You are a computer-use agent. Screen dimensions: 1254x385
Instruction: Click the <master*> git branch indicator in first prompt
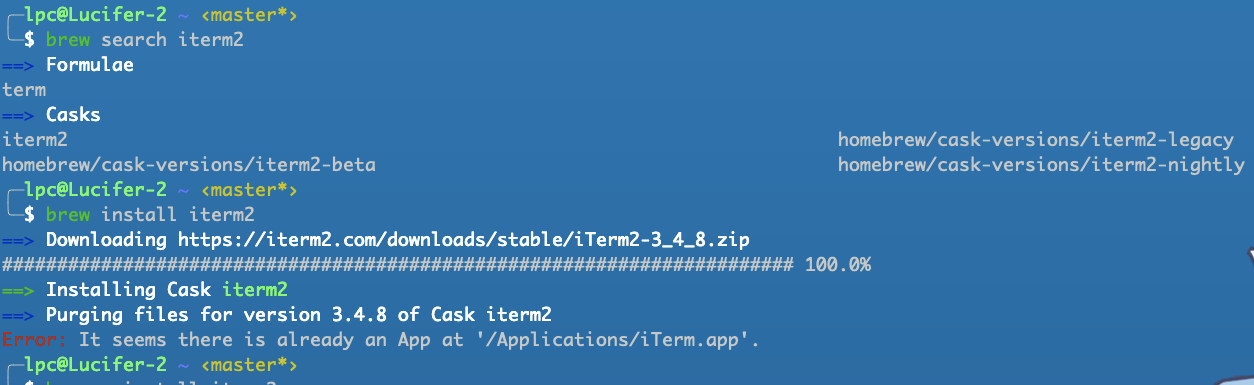click(x=249, y=15)
